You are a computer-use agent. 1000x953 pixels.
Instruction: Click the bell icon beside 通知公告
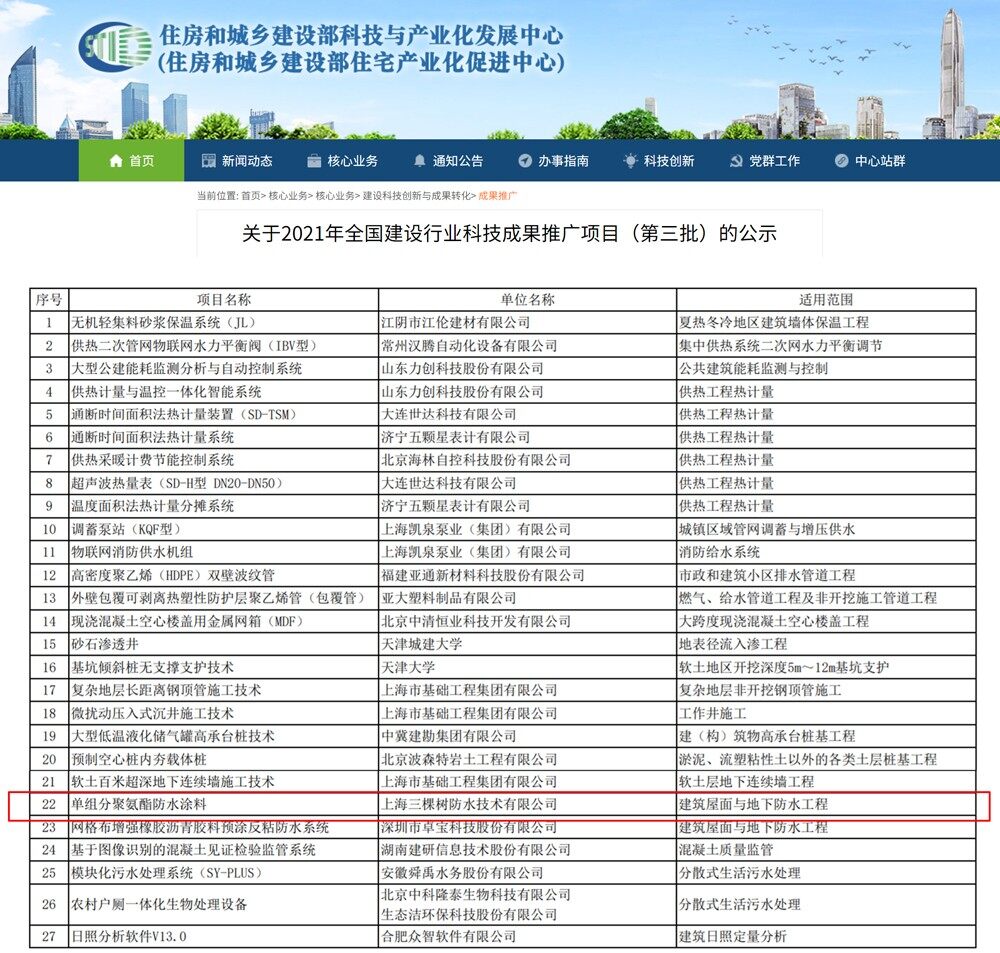click(420, 160)
